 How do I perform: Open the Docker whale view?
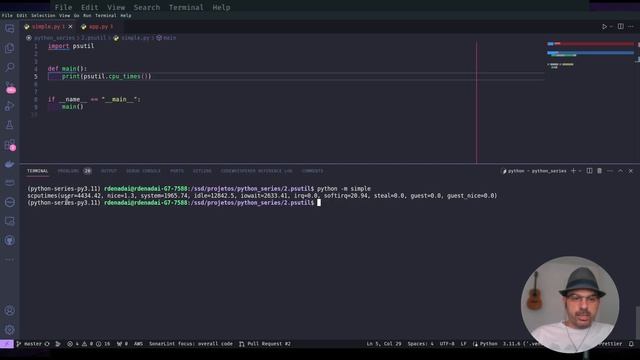click(x=9, y=164)
